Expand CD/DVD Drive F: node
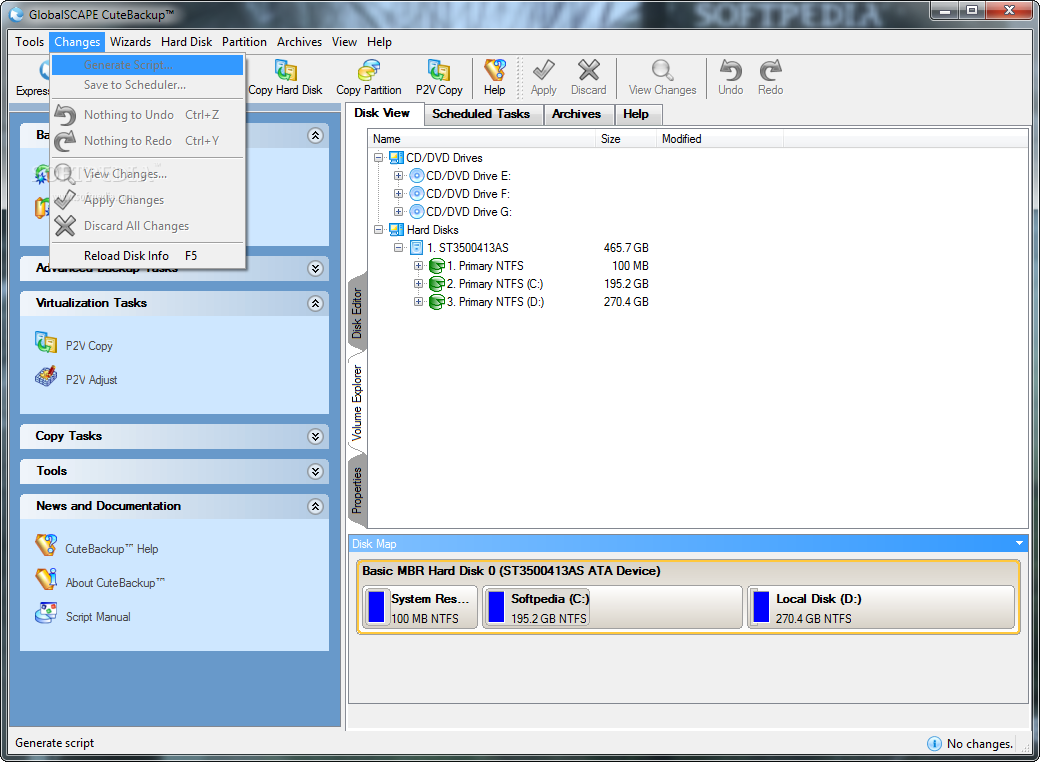Screen dimensions: 1040x762 point(398,194)
